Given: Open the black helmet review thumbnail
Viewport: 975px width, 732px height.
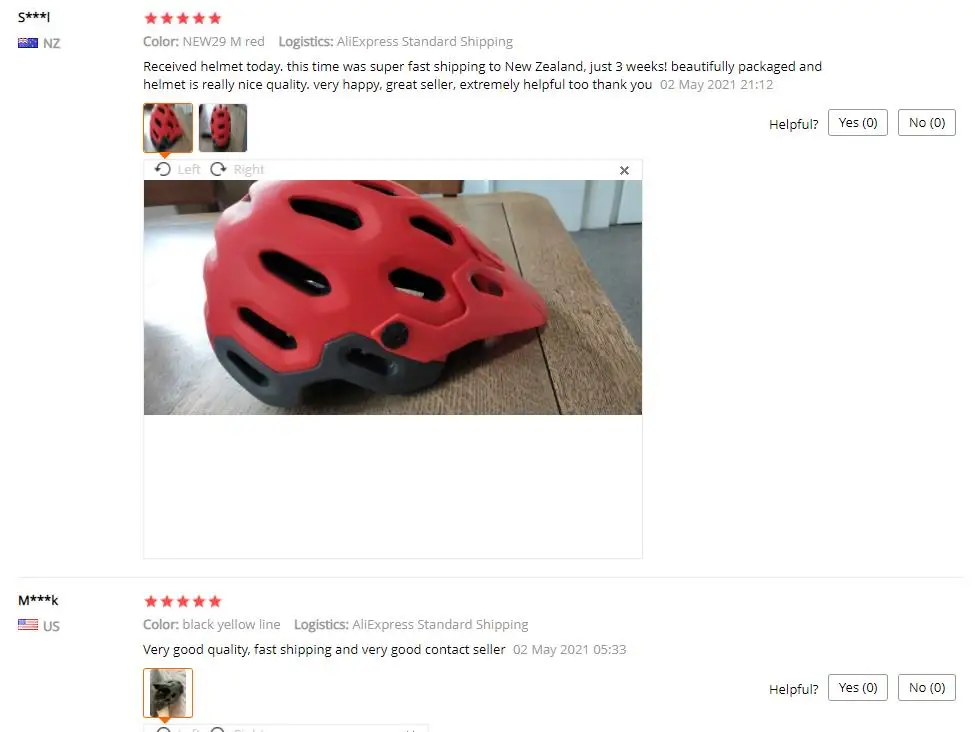Looking at the screenshot, I should (168, 693).
